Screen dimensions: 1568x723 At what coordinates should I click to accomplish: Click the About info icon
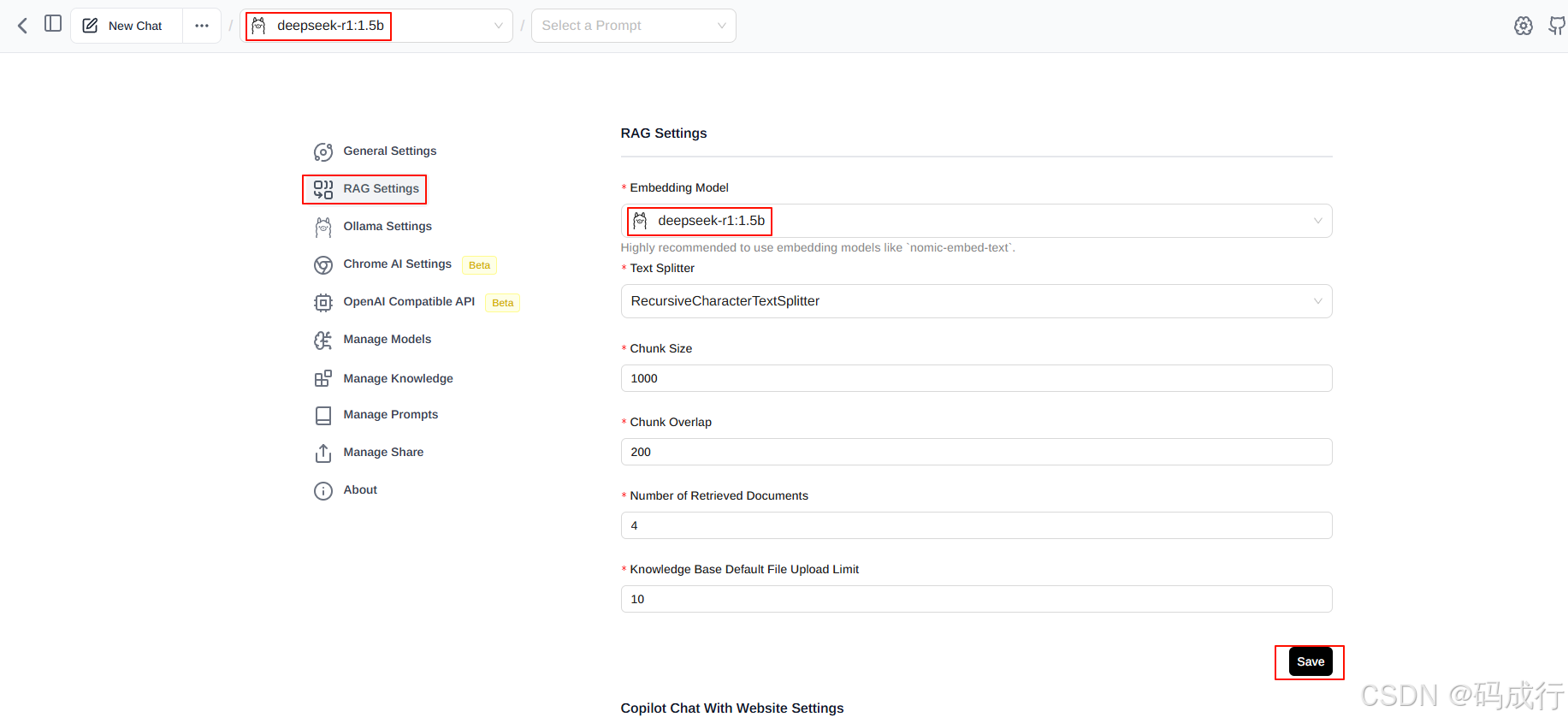pos(323,491)
